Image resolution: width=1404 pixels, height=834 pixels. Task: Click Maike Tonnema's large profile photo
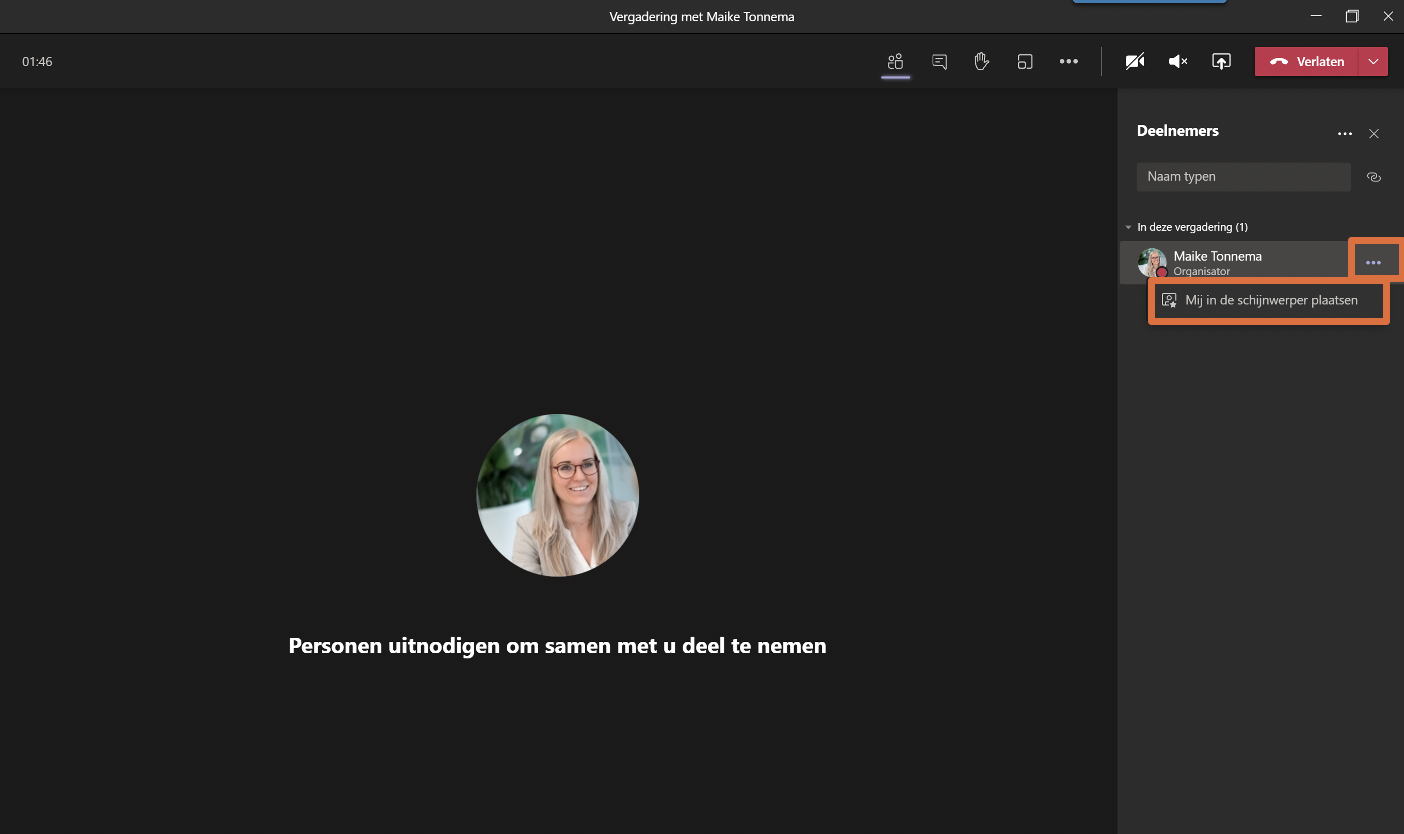[557, 495]
